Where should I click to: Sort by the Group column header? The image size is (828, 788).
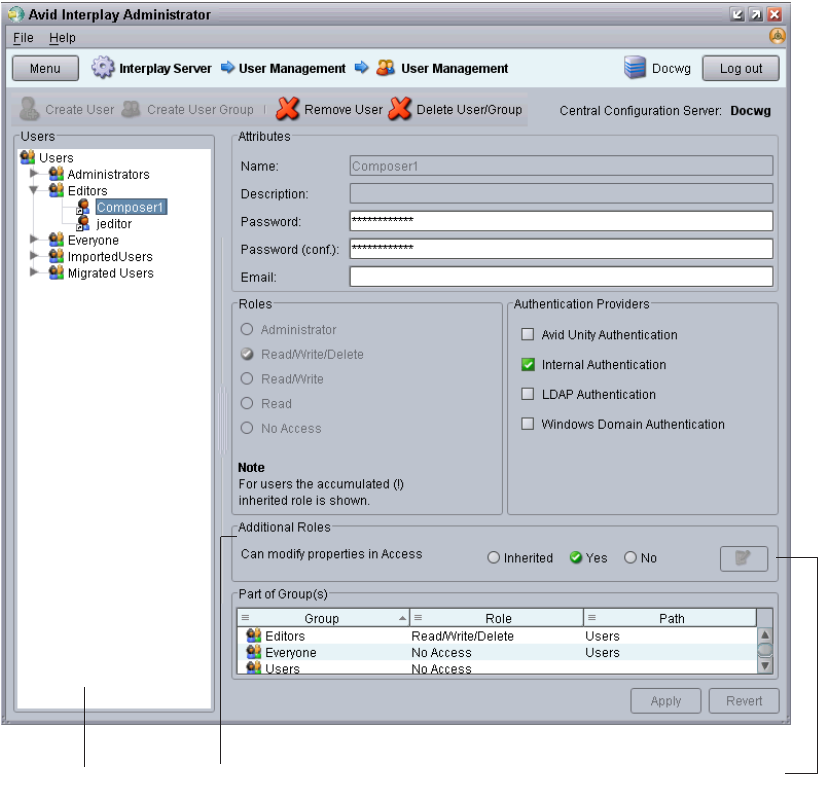[323, 618]
